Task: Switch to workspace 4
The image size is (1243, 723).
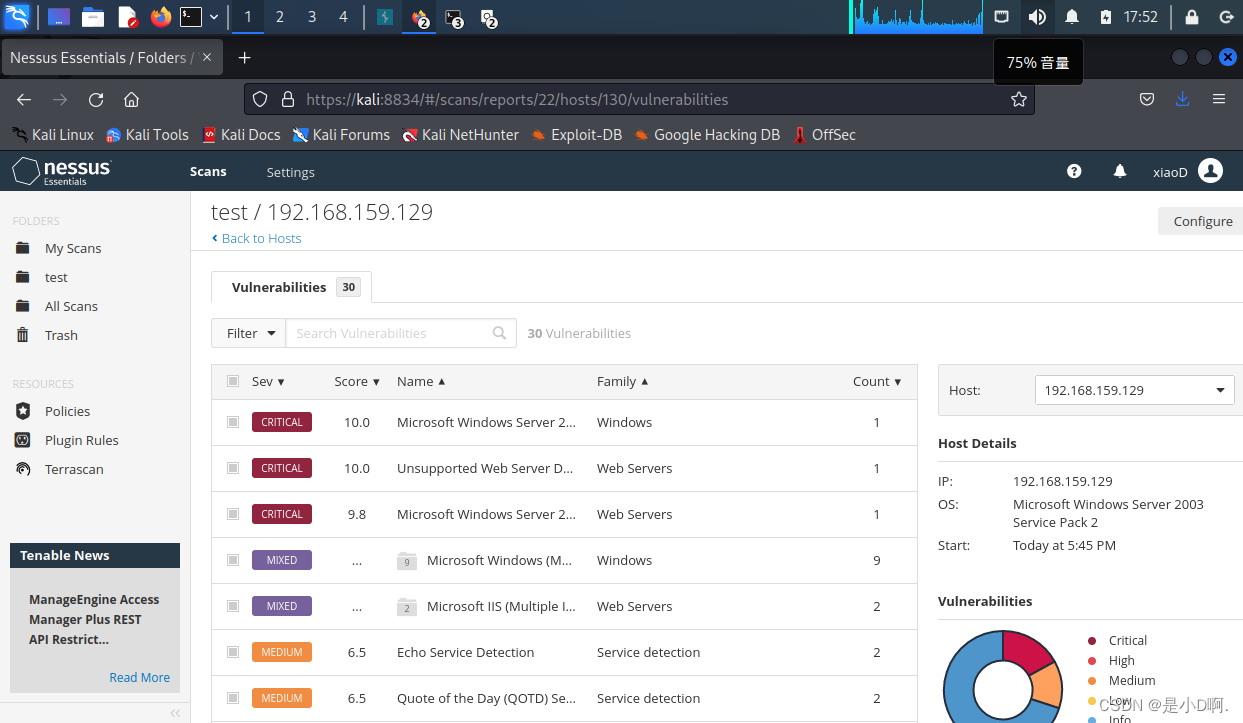Action: pos(344,17)
